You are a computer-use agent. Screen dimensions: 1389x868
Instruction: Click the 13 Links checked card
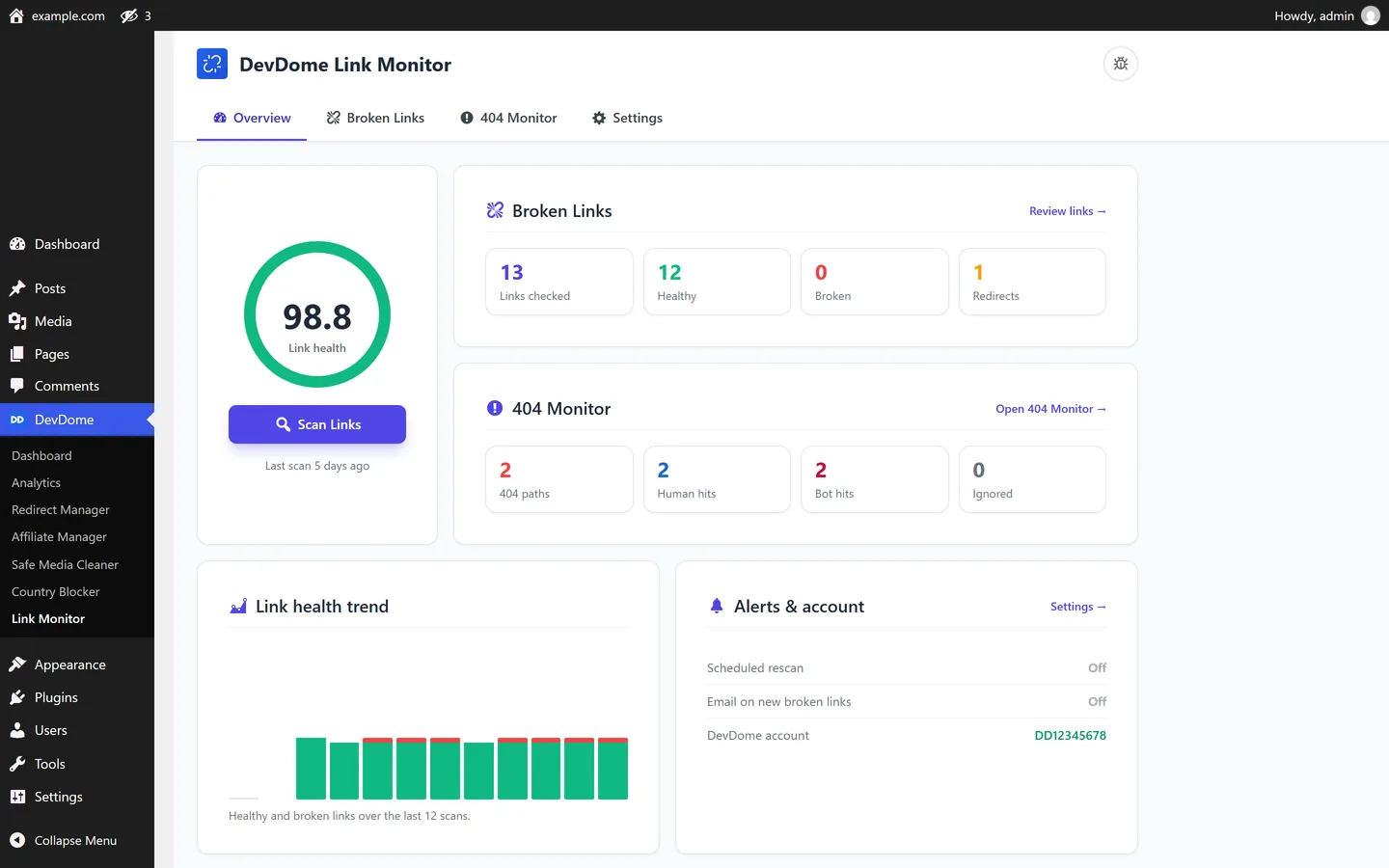tap(559, 282)
